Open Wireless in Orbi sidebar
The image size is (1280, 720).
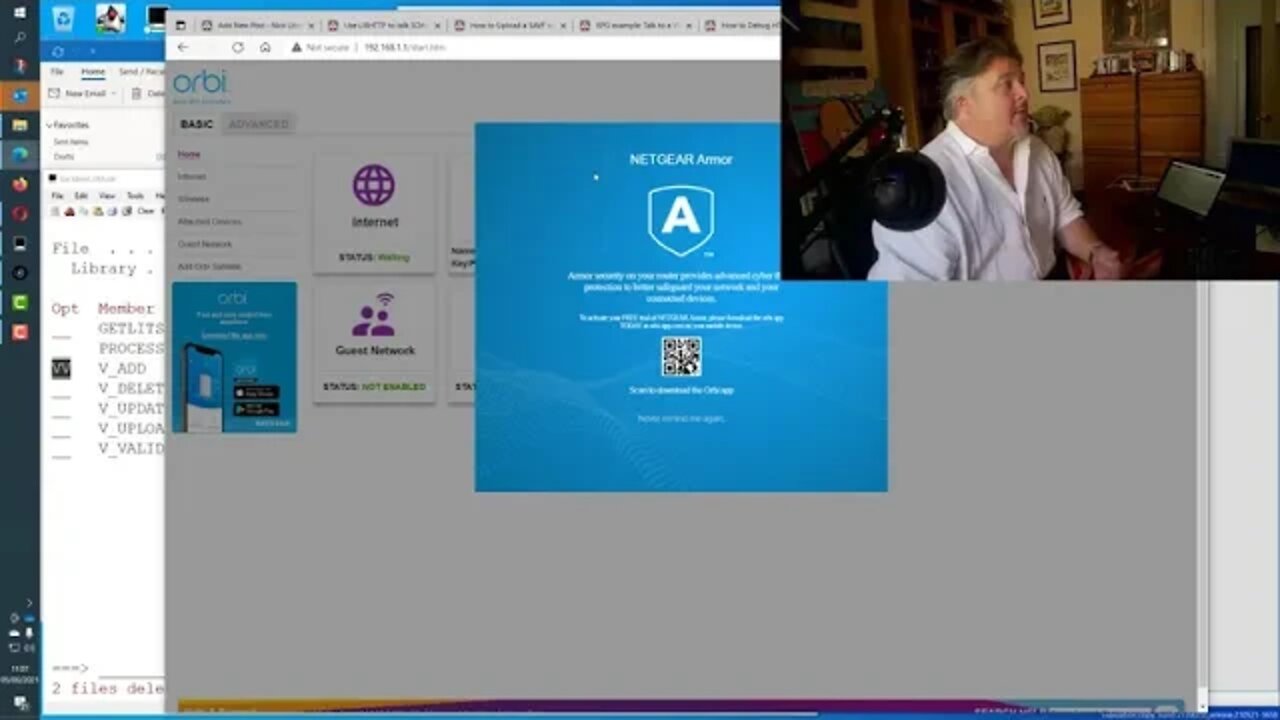point(194,199)
